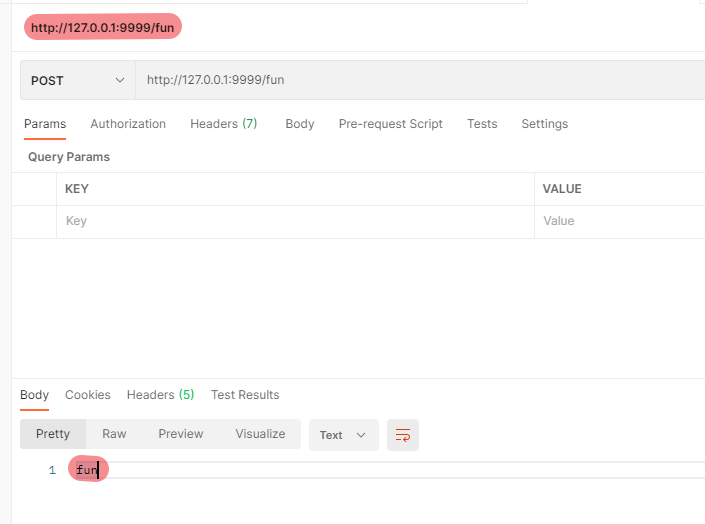Click the response text fun

[x=87, y=470]
